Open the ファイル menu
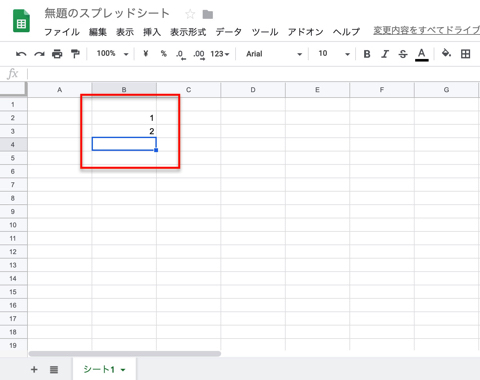The height and width of the screenshot is (380, 480). 62,32
